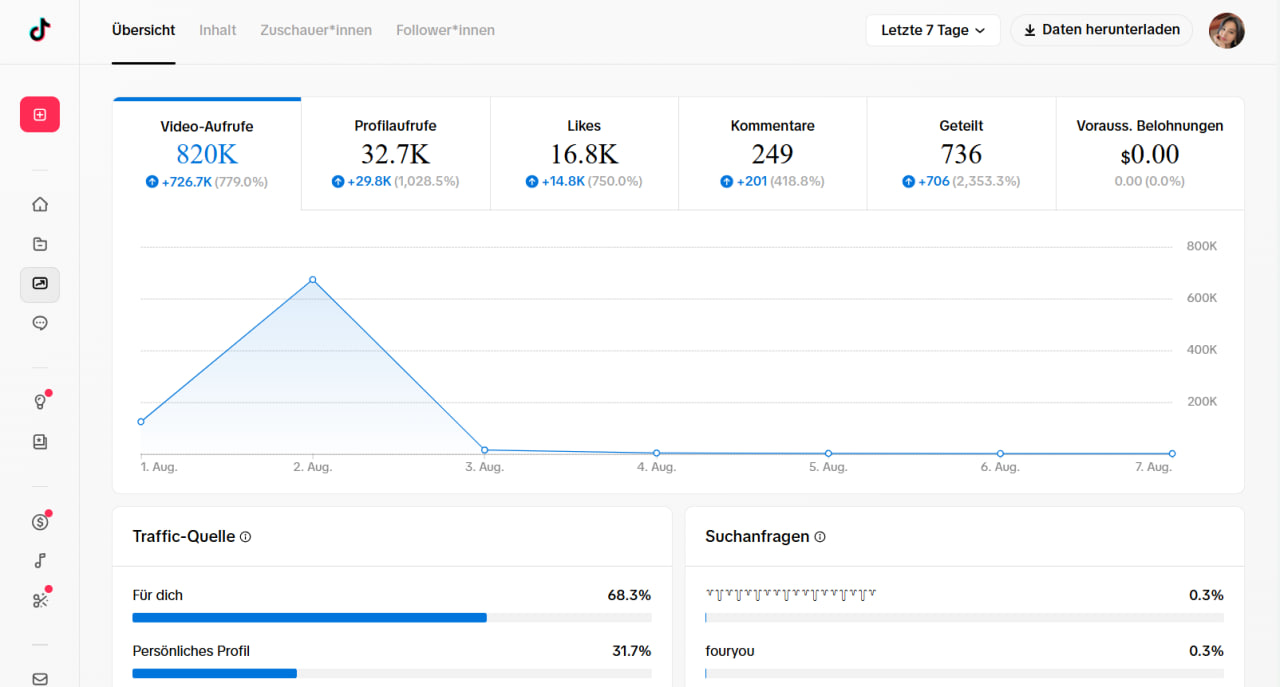Click Daten herunterladen button

pos(1102,30)
